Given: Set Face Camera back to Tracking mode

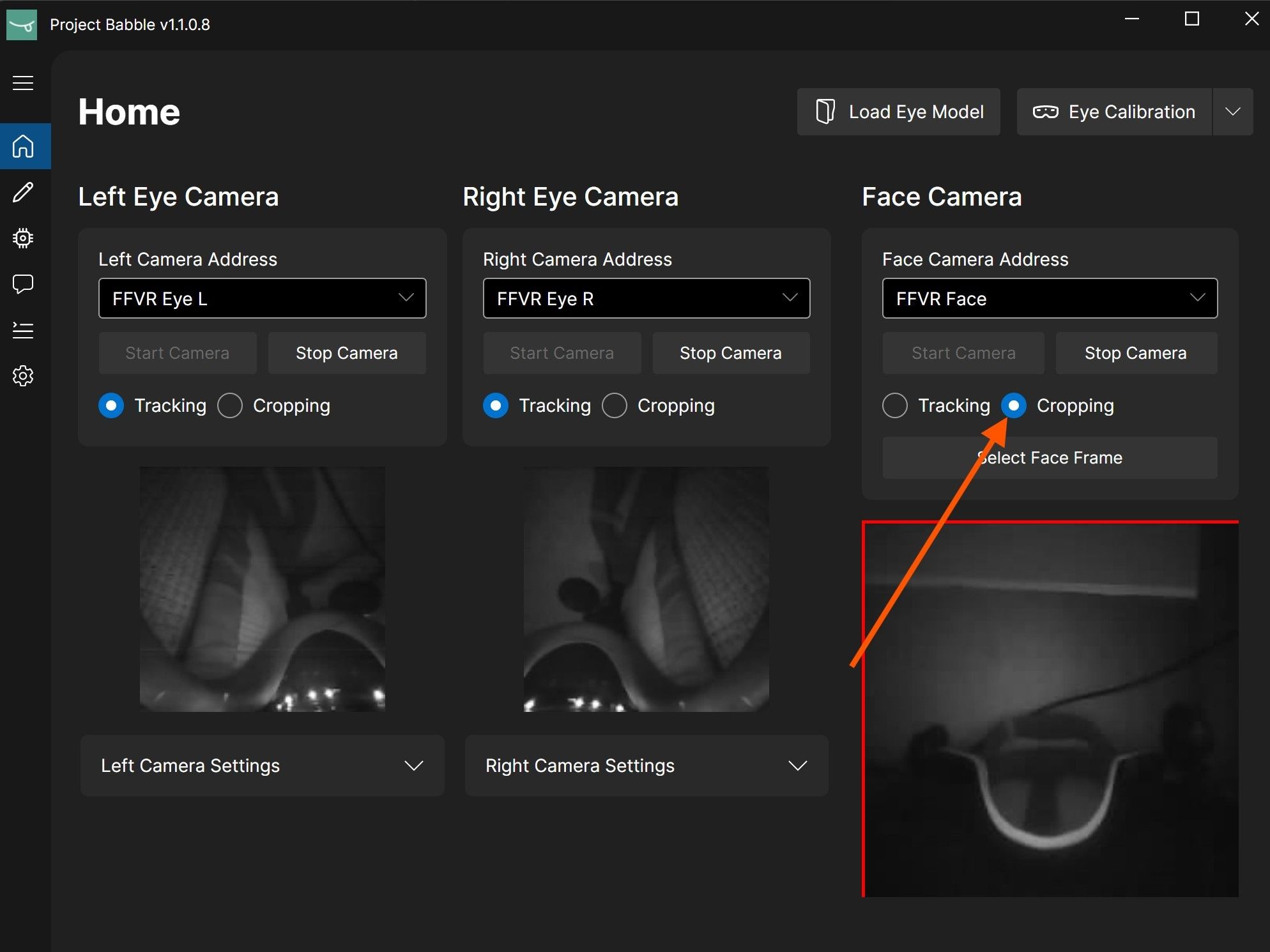Looking at the screenshot, I should tap(895, 405).
